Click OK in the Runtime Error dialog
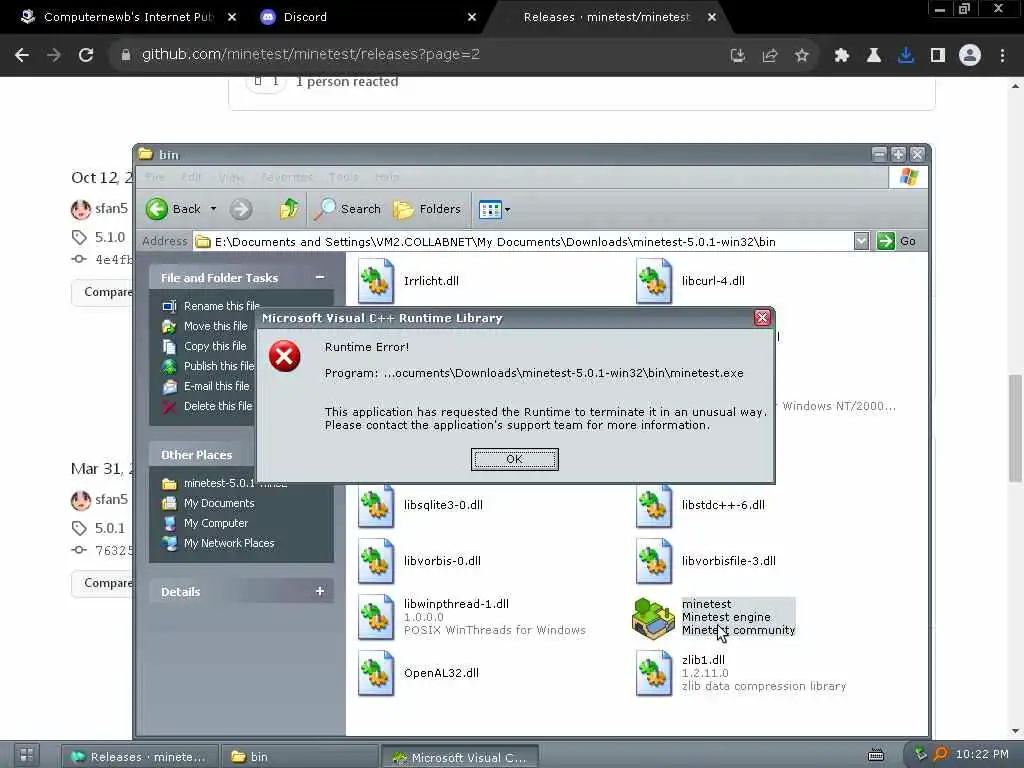 click(x=515, y=459)
